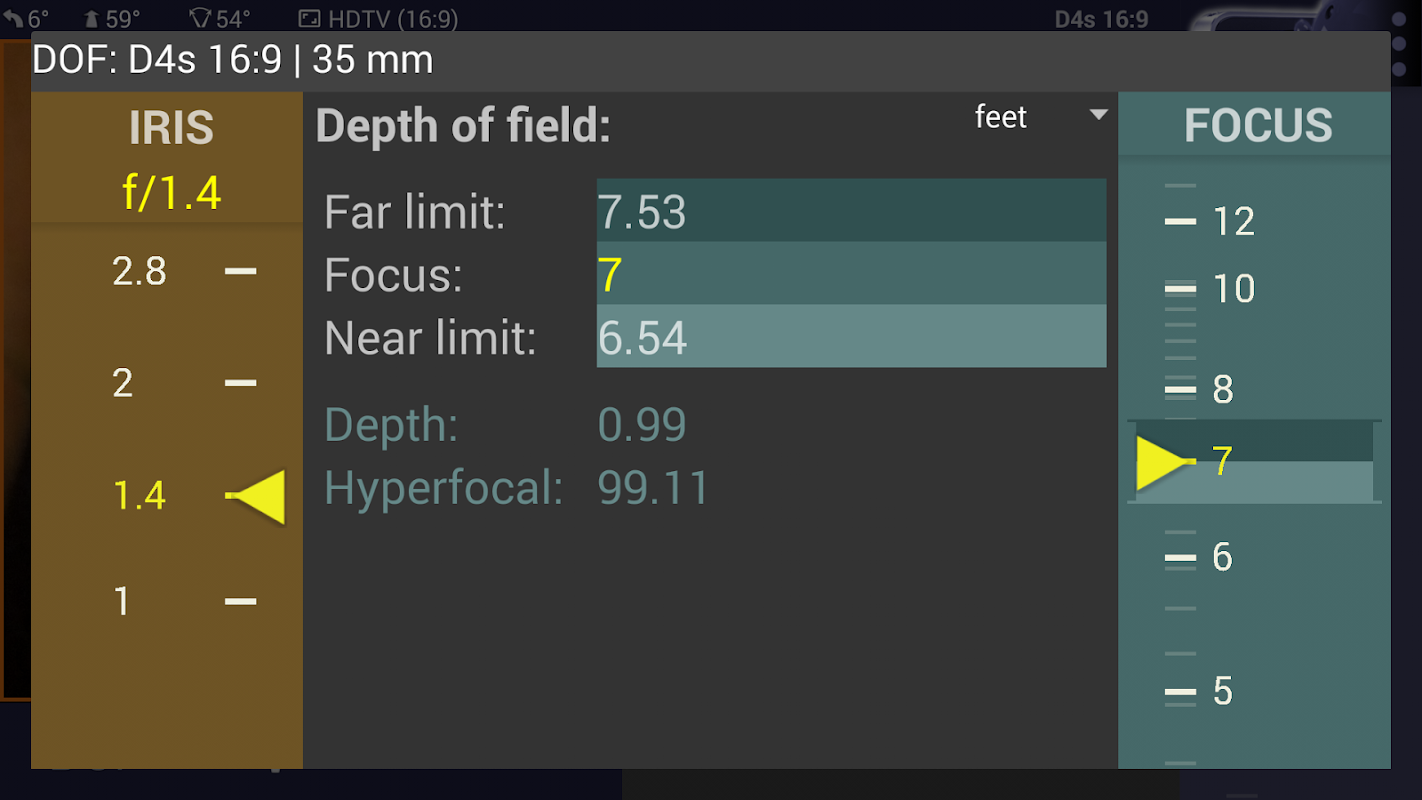The image size is (1422, 800).
Task: Click the vertical angle icon showing 59°
Action: point(91,18)
